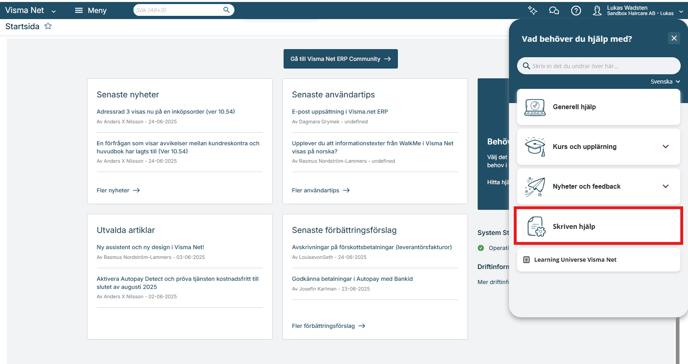Click the help panel search field
The width and height of the screenshot is (688, 364).
click(x=598, y=66)
